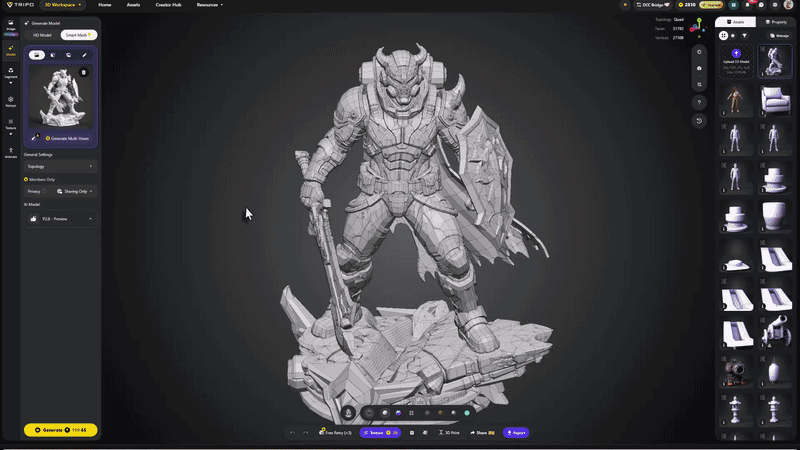Open the DCC Bridge button

coord(653,5)
